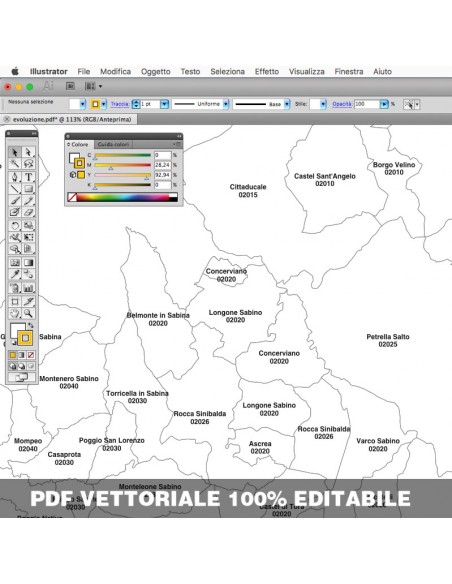Click the stroke weight stepper arrows

click(136, 104)
